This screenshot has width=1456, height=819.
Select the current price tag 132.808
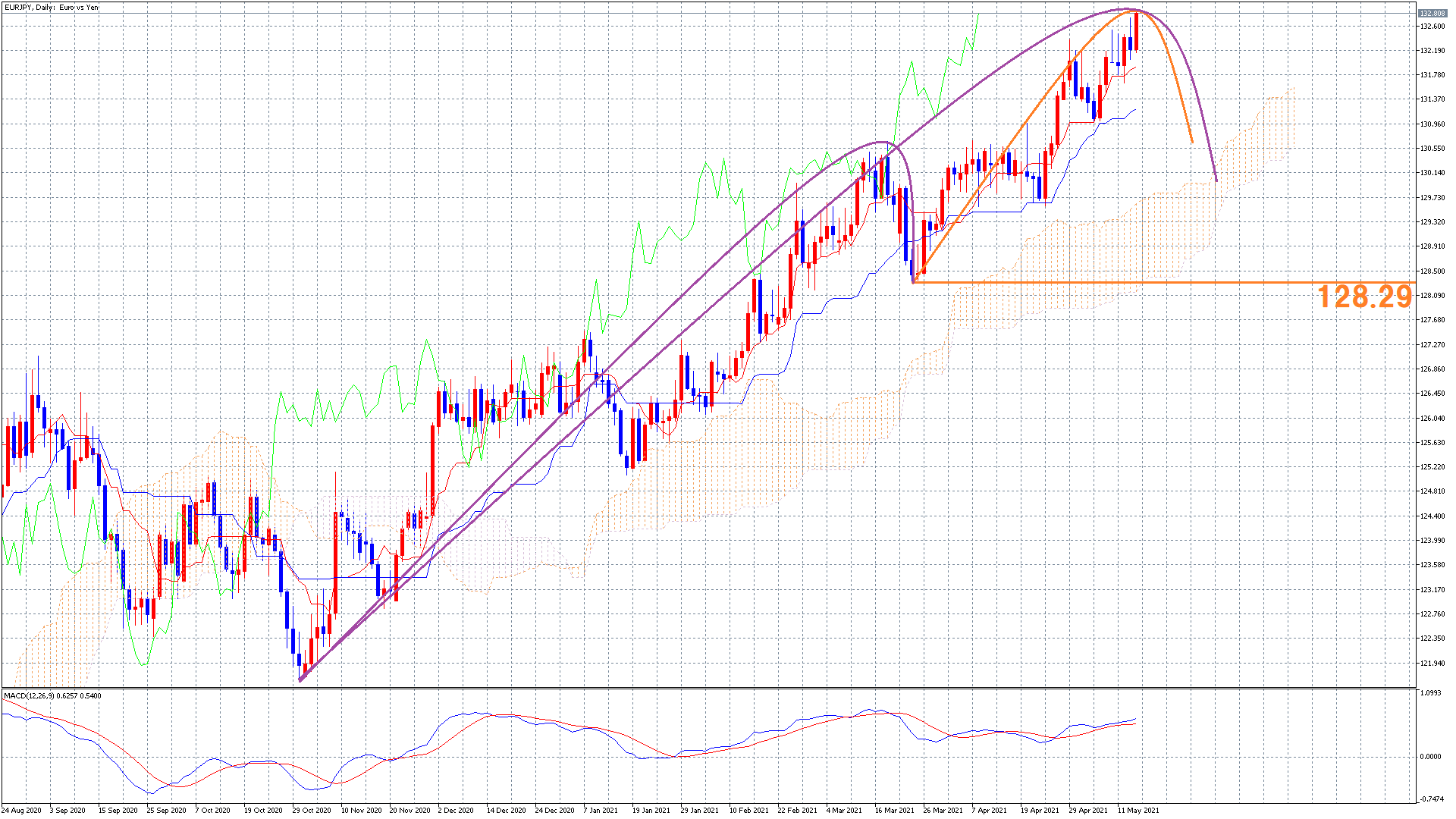click(x=1432, y=14)
